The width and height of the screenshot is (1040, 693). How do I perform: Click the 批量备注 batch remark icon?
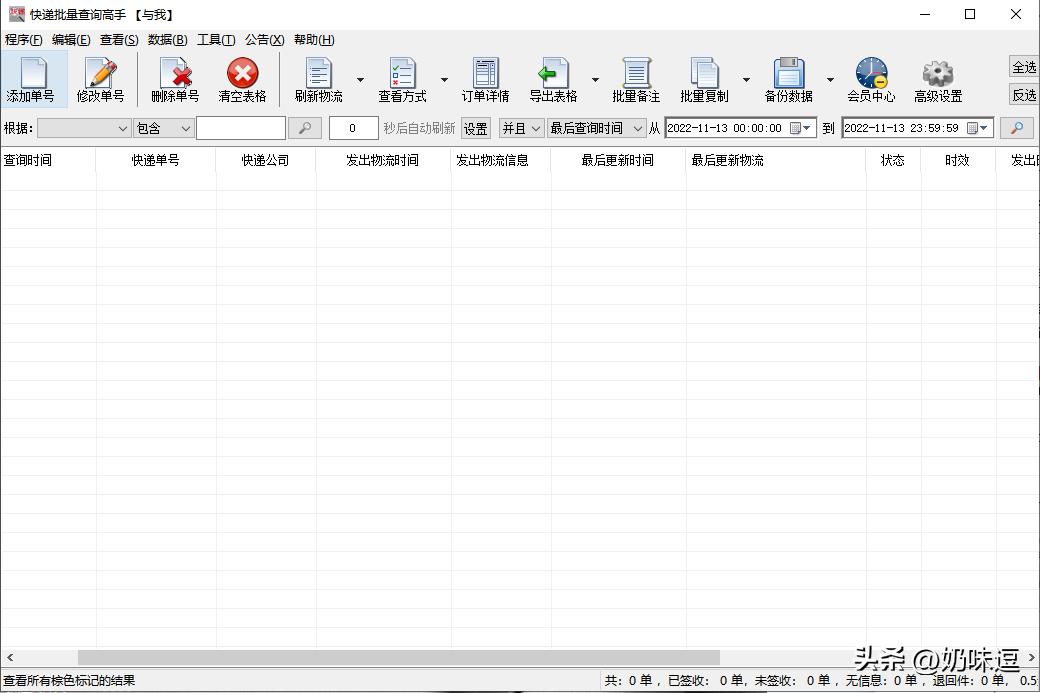[x=636, y=72]
